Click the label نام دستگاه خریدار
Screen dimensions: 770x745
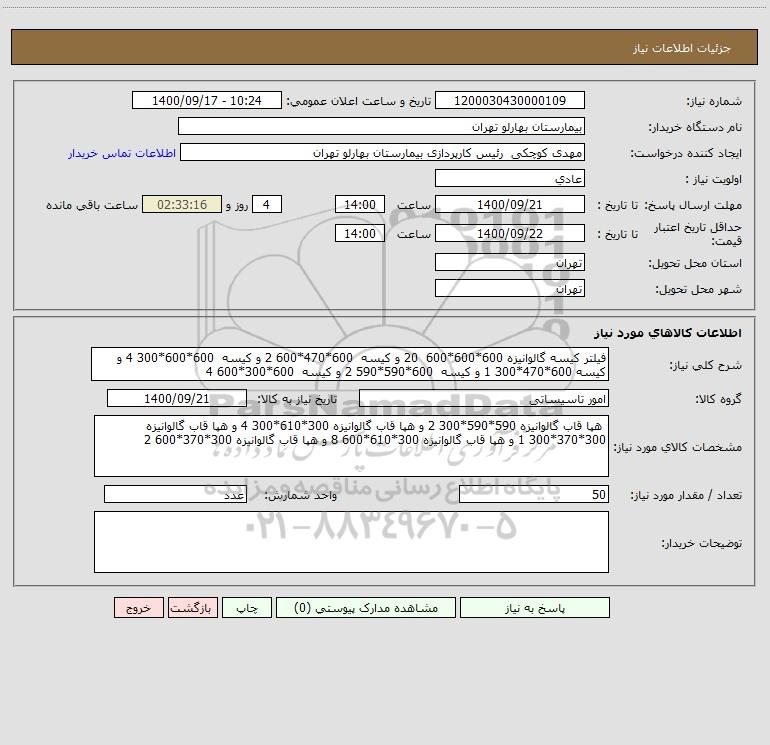(695, 127)
